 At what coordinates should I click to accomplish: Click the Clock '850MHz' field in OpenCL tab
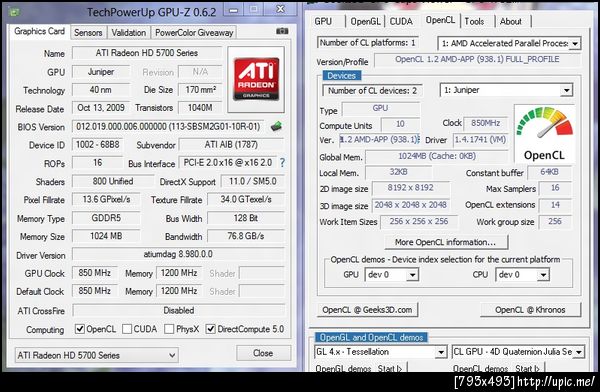[x=486, y=123]
